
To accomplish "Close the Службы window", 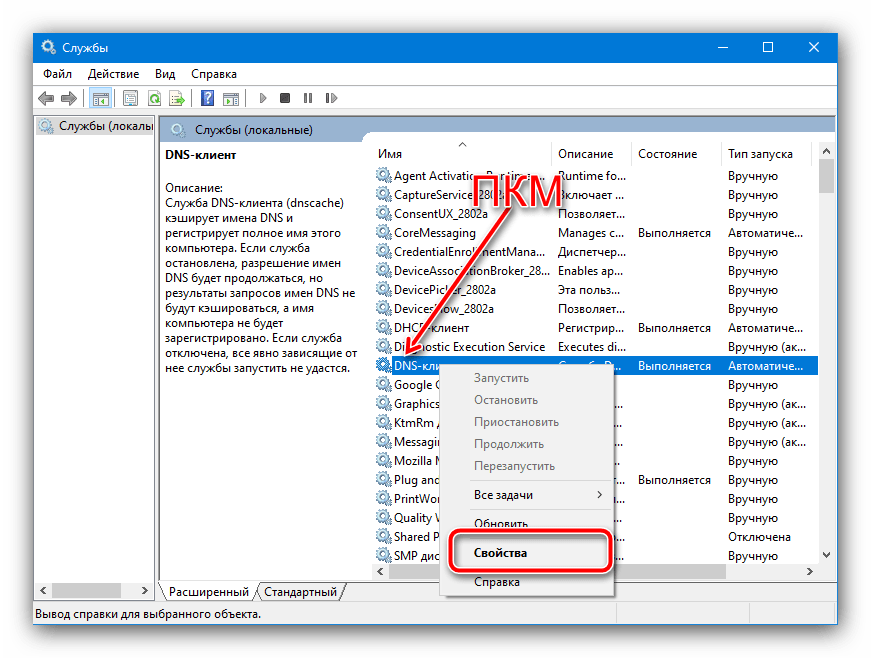I will coord(814,47).
